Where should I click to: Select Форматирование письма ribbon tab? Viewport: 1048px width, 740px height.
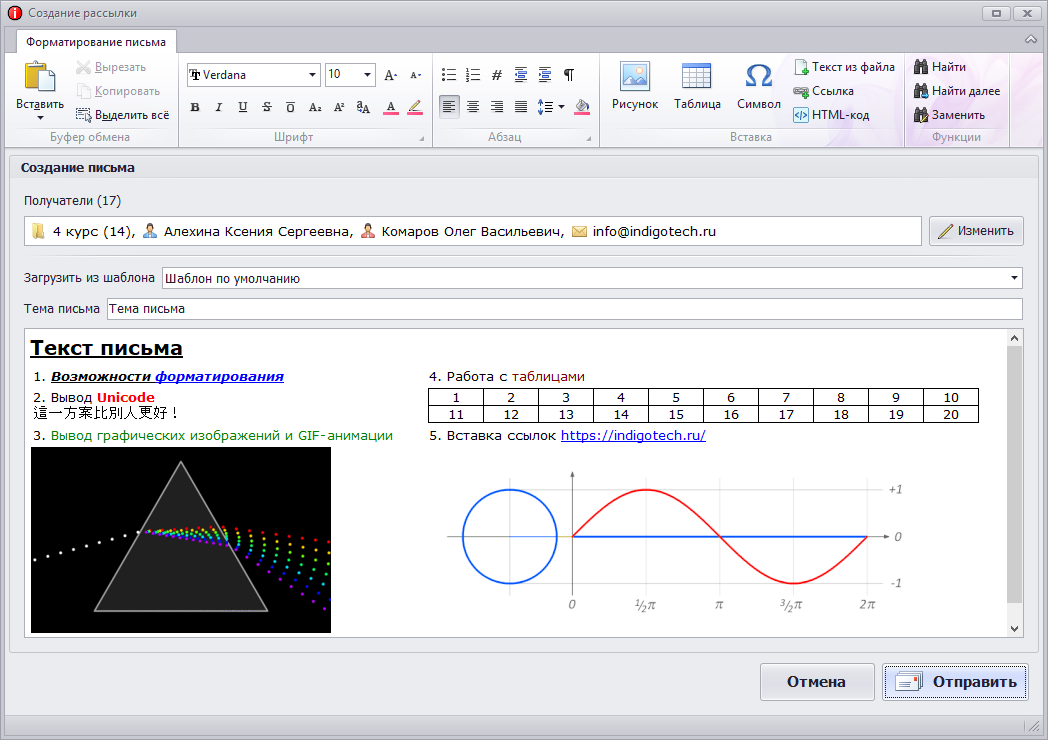(96, 42)
